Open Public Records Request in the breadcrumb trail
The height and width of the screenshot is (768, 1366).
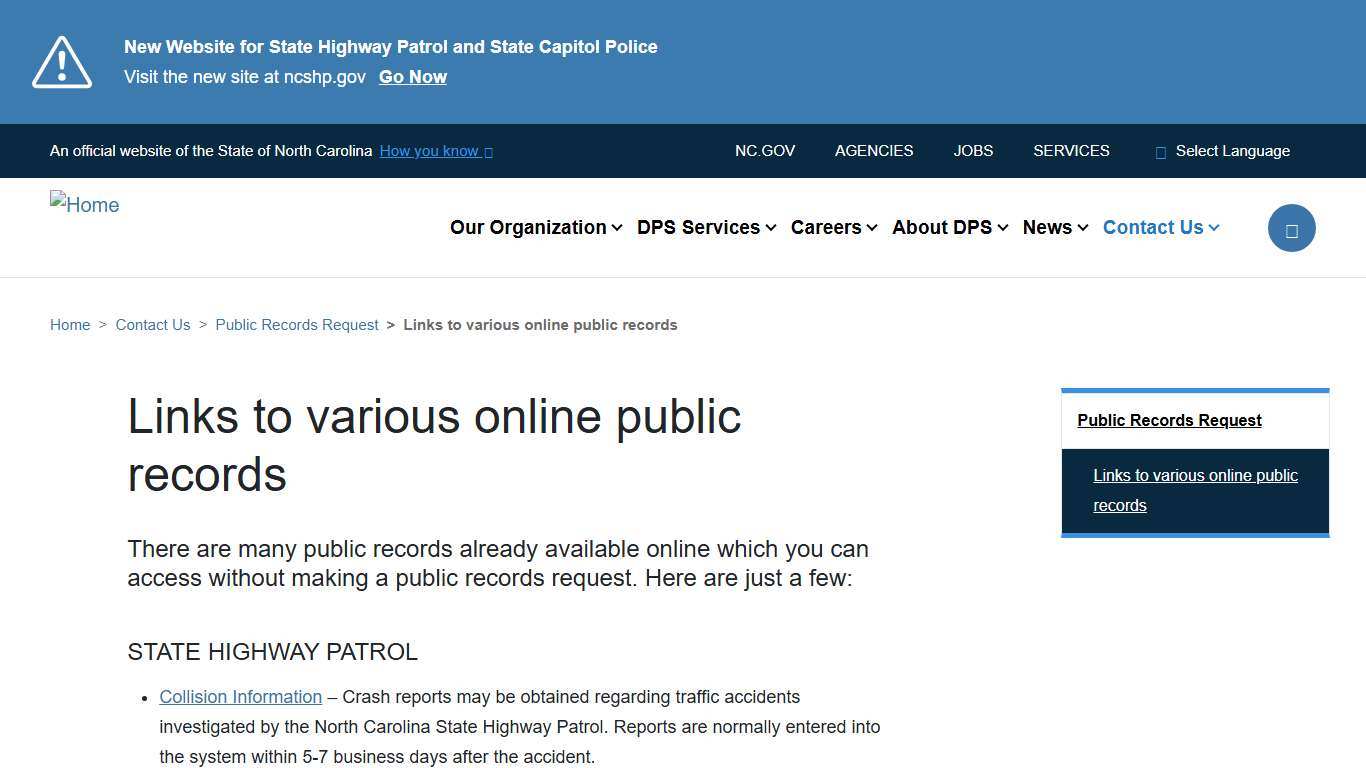click(x=297, y=324)
